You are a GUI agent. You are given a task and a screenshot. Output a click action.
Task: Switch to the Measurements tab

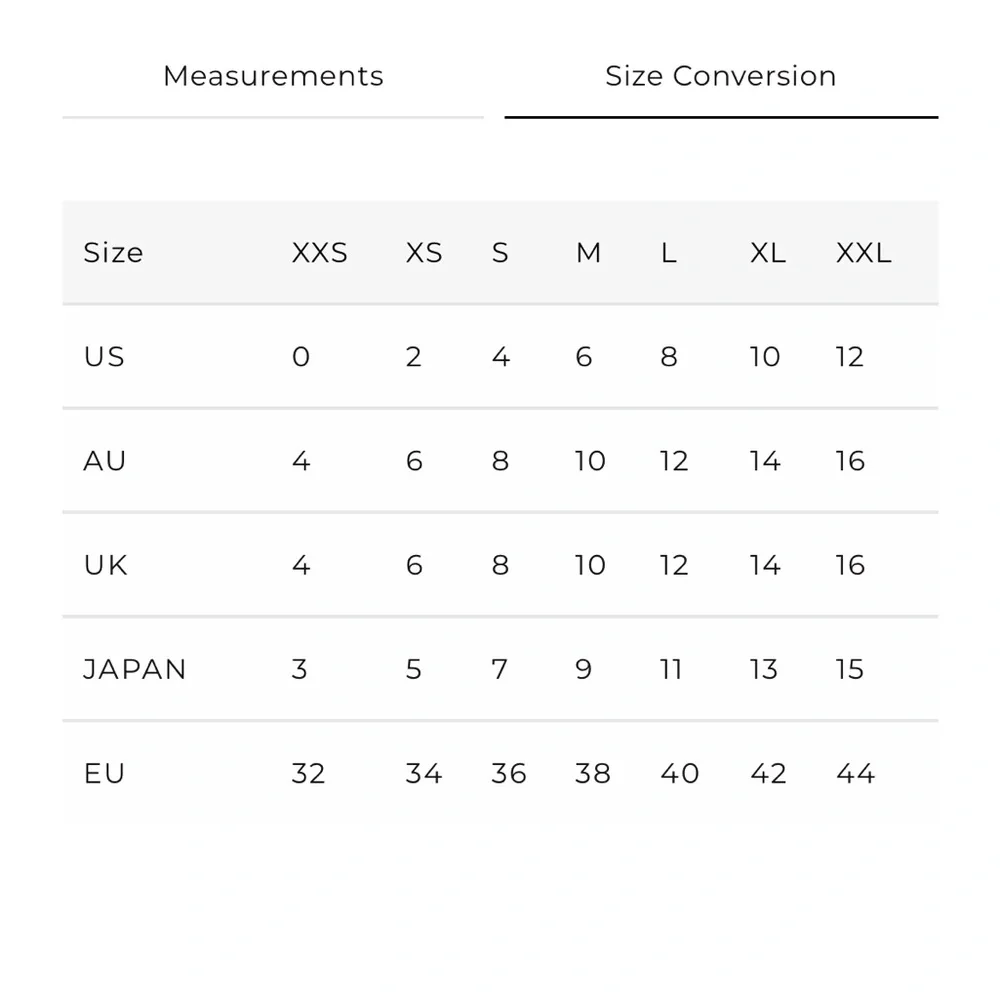[273, 76]
